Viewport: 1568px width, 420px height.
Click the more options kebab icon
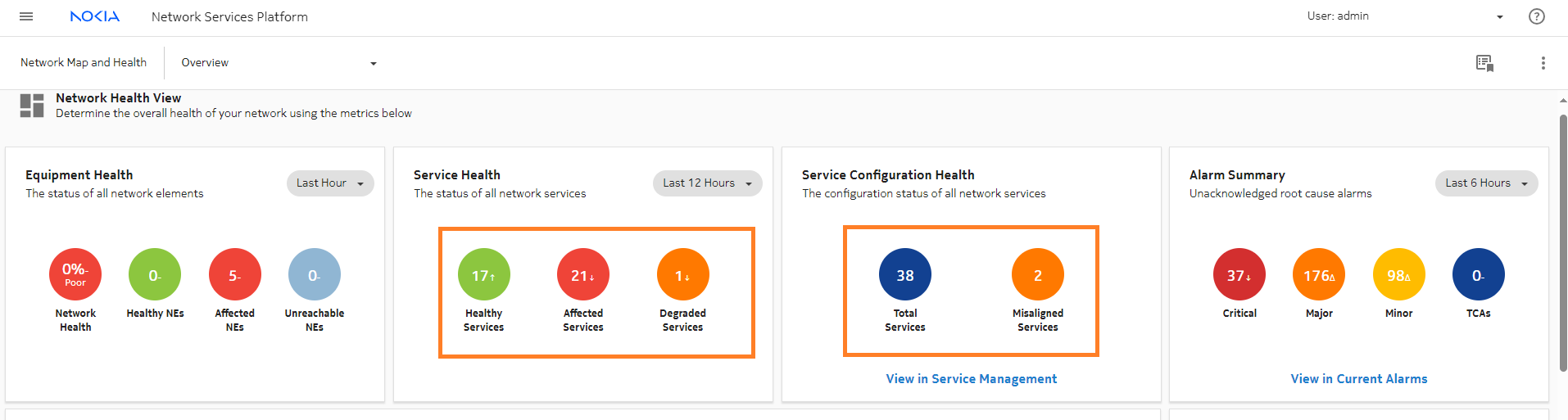coord(1543,63)
